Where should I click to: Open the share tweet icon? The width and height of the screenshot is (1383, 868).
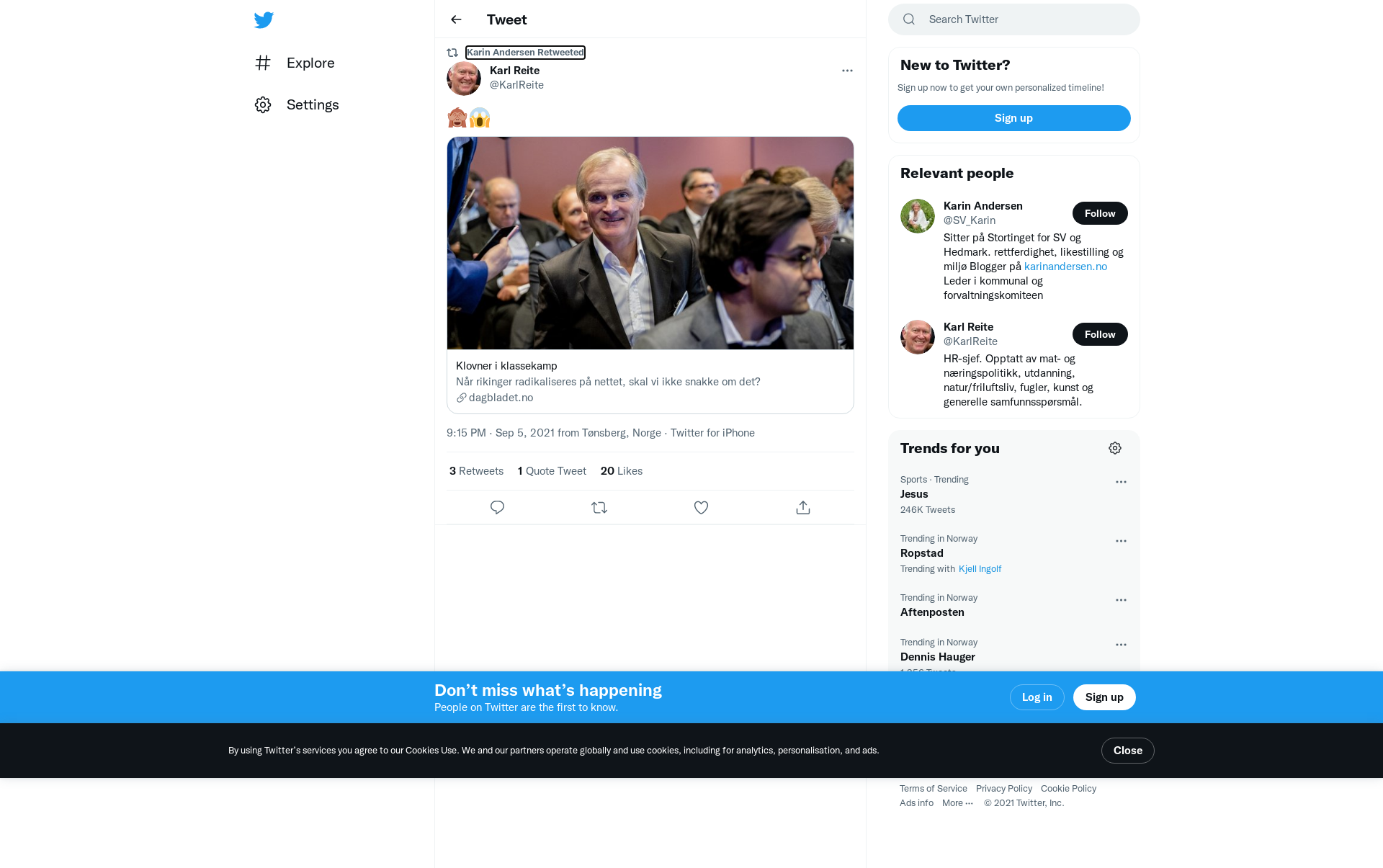803,508
